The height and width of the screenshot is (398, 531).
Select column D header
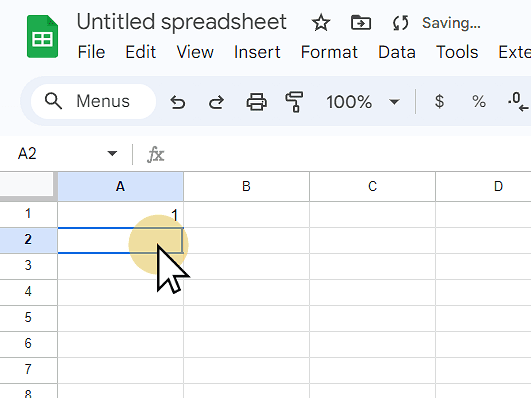click(x=484, y=186)
